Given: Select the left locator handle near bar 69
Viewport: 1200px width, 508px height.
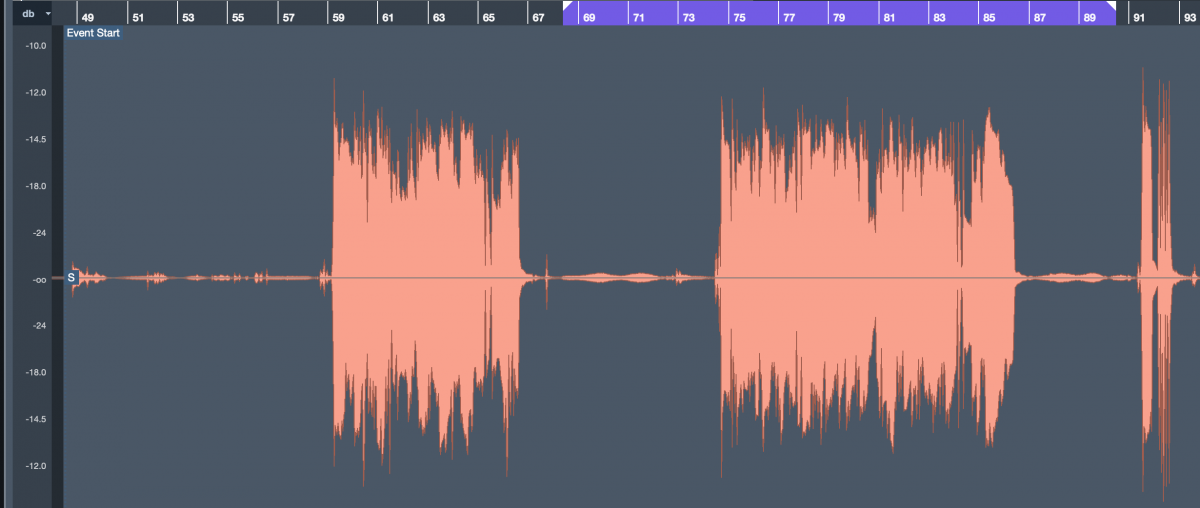Looking at the screenshot, I should click(x=568, y=7).
